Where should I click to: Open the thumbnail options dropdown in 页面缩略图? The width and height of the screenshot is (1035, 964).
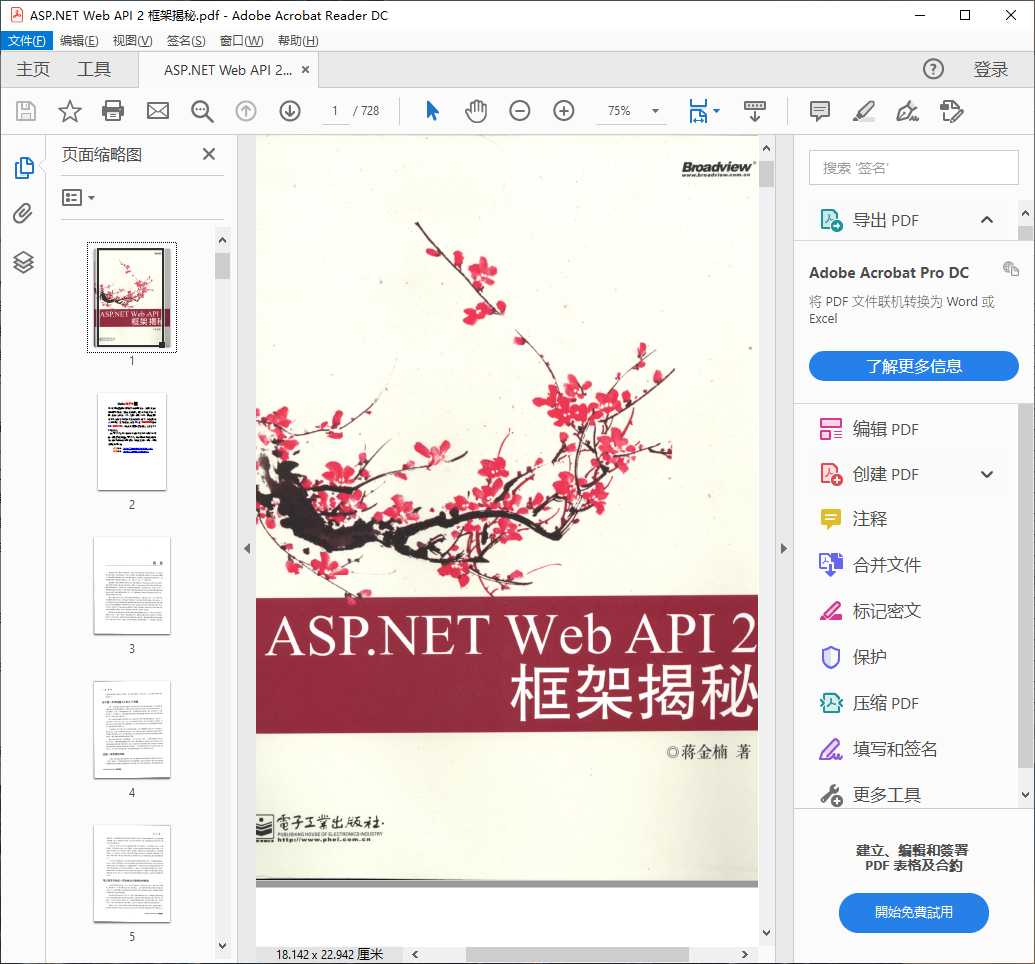78,197
